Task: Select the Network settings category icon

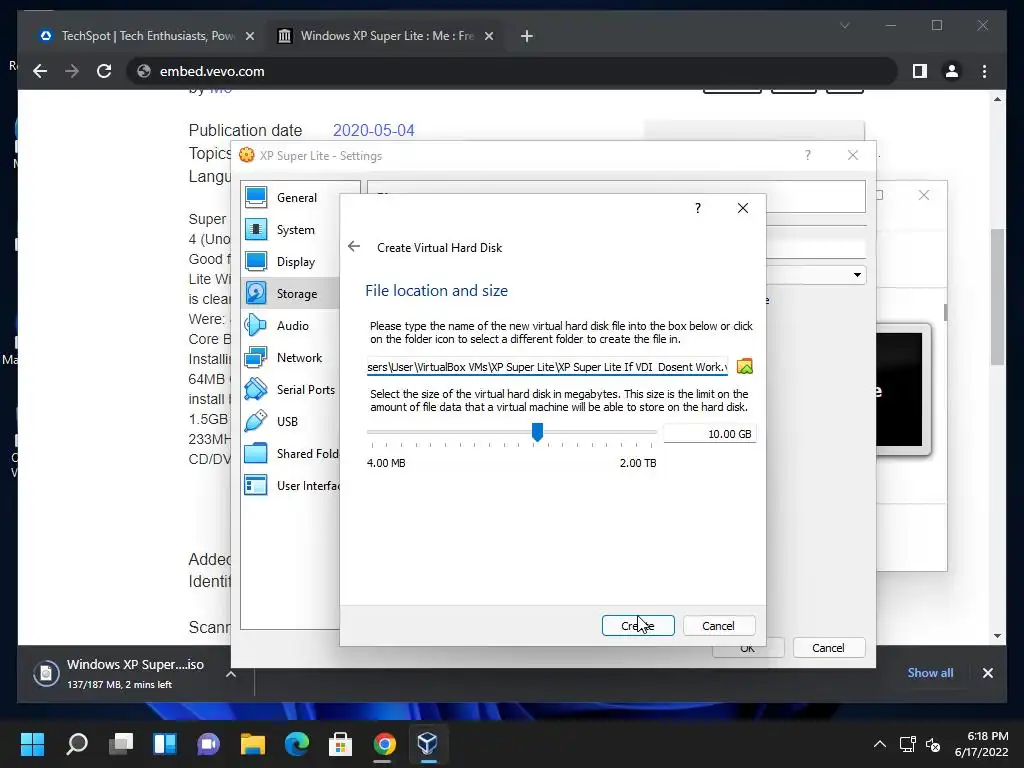Action: [256, 358]
